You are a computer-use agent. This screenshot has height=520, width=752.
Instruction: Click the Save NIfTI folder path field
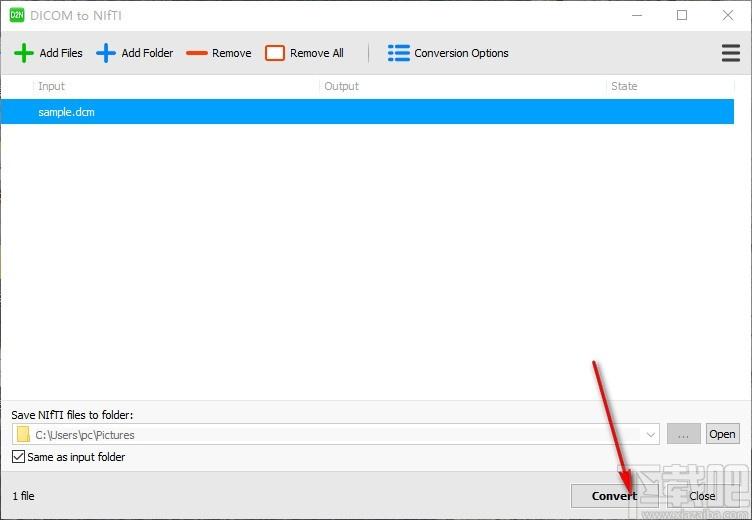tap(330, 434)
